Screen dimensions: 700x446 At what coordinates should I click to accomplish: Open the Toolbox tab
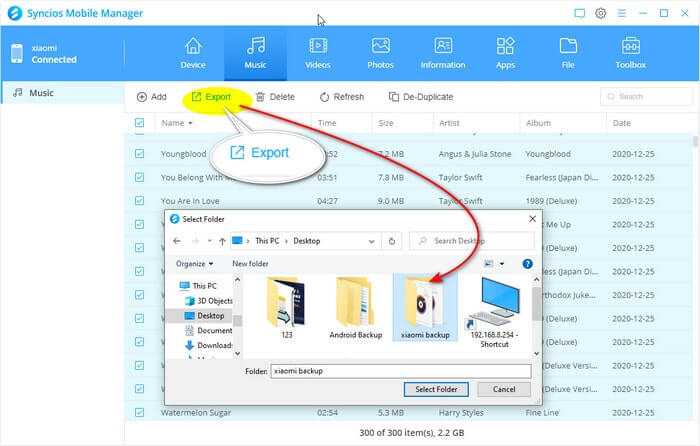(630, 53)
